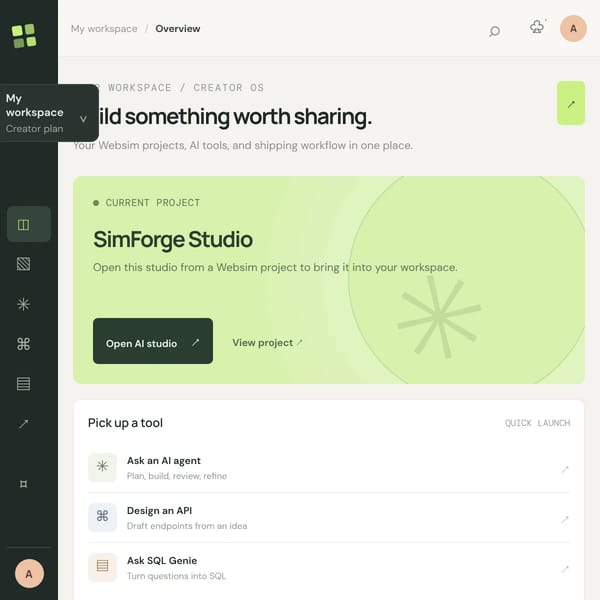Go to My workspace breadcrumb
The width and height of the screenshot is (600, 600).
[x=104, y=29]
